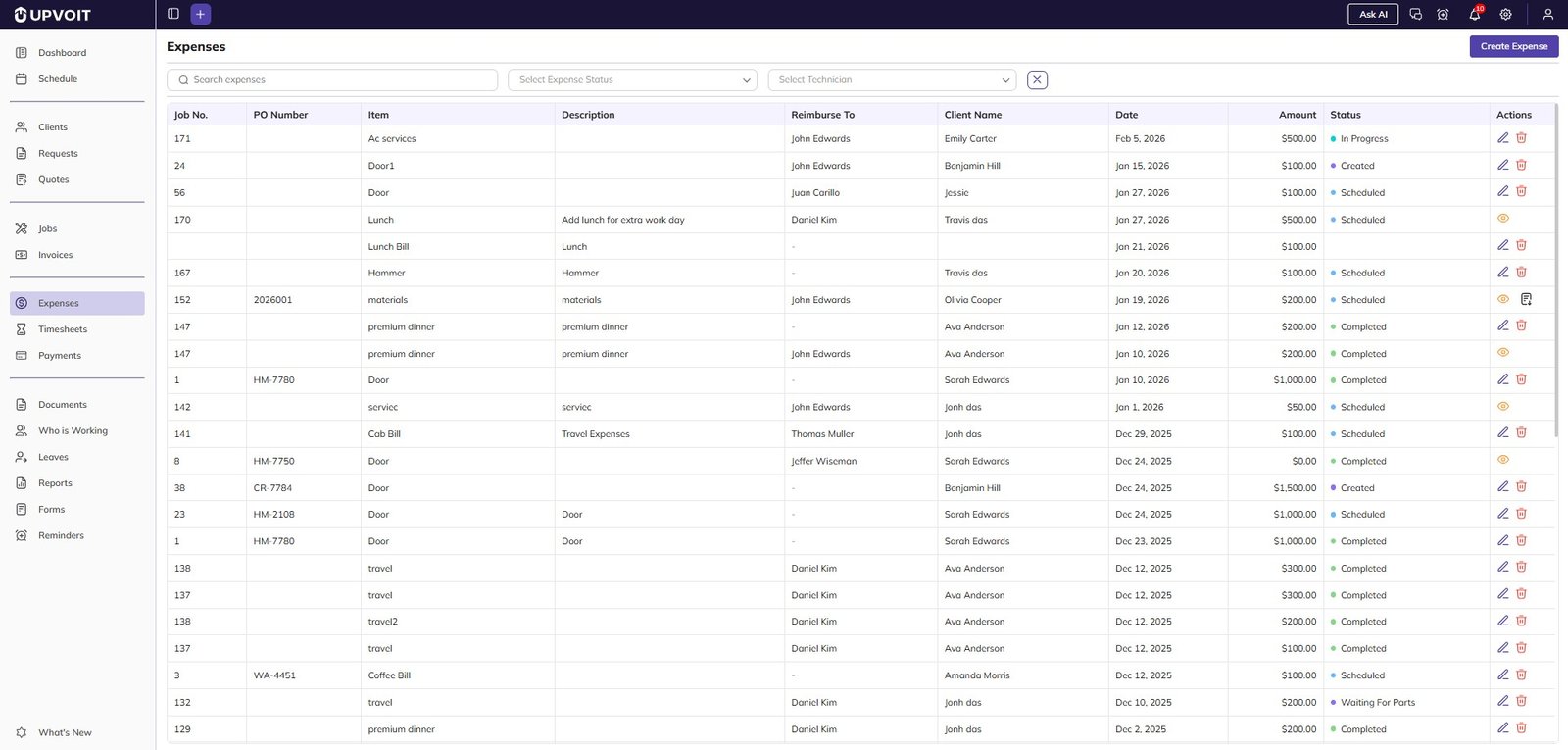Edit the Lunch Bill expense

1502,245
